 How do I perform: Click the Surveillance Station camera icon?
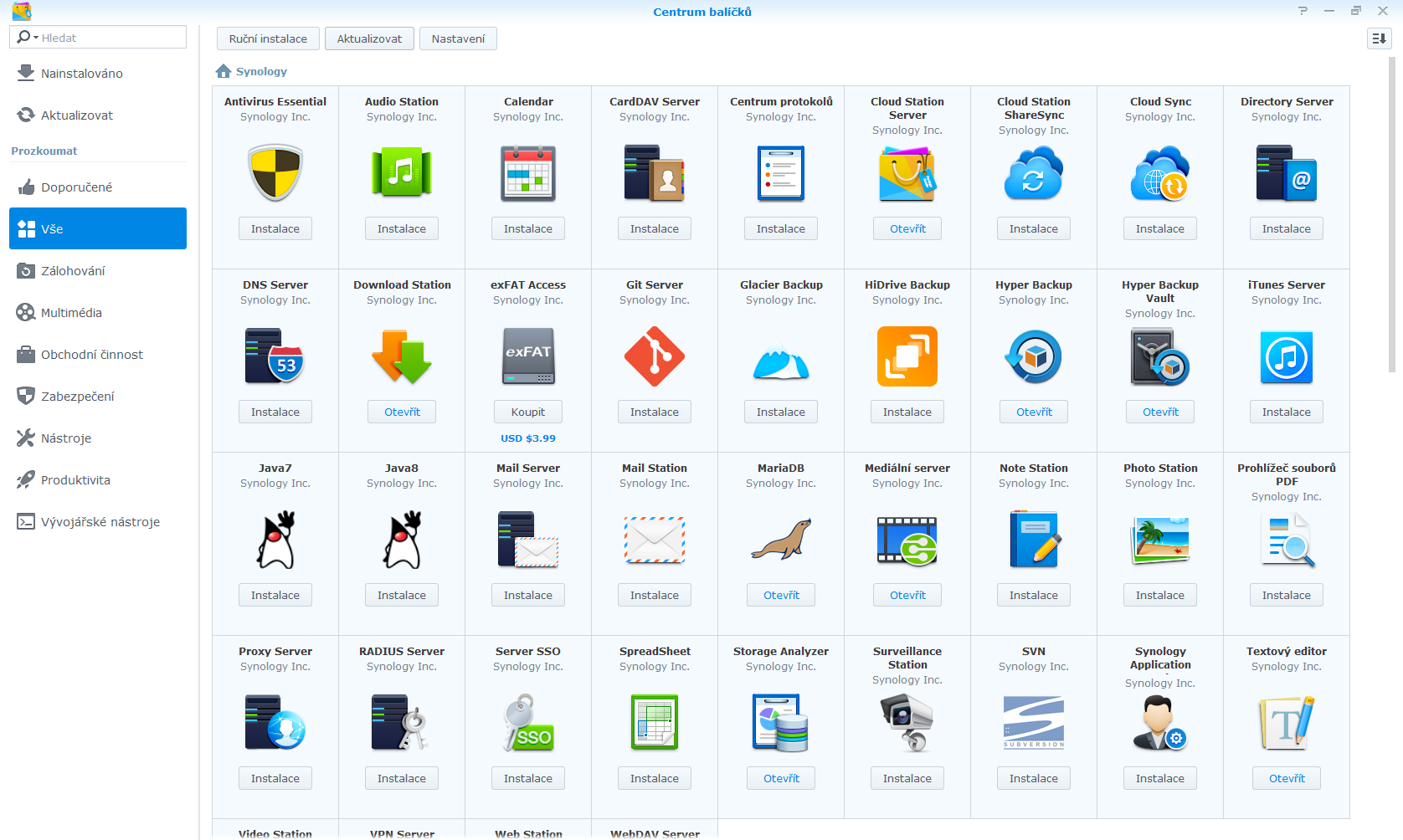[x=907, y=723]
